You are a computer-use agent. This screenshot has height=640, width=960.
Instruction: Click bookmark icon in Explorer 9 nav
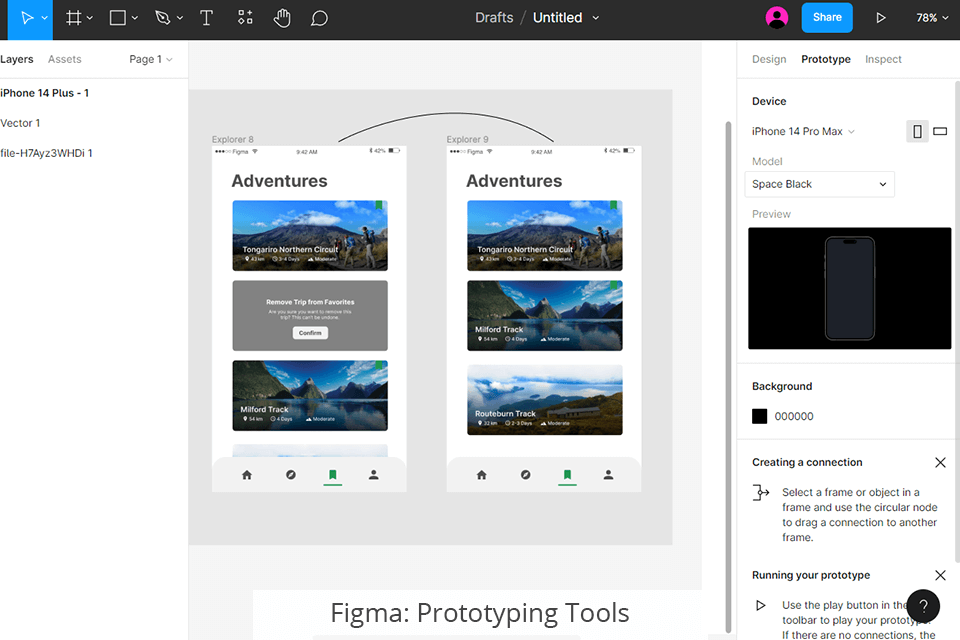pos(568,475)
